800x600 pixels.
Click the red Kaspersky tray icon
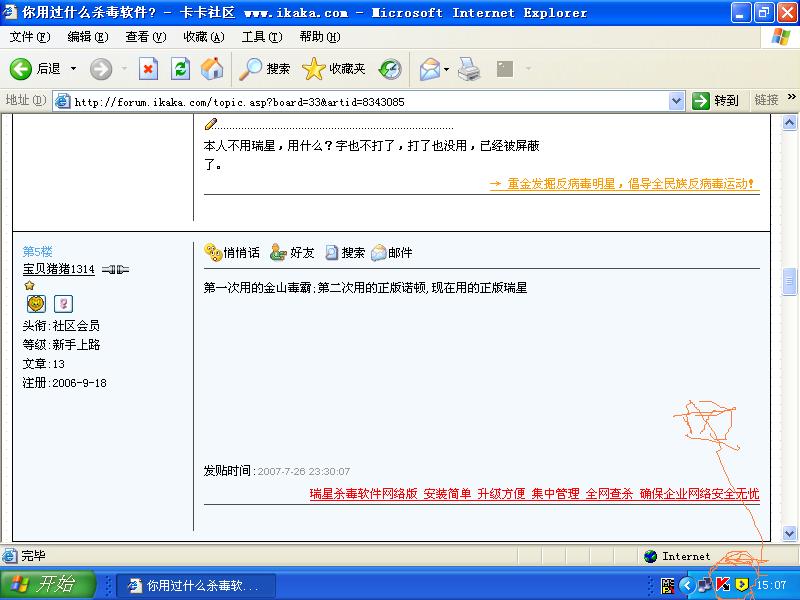click(723, 585)
